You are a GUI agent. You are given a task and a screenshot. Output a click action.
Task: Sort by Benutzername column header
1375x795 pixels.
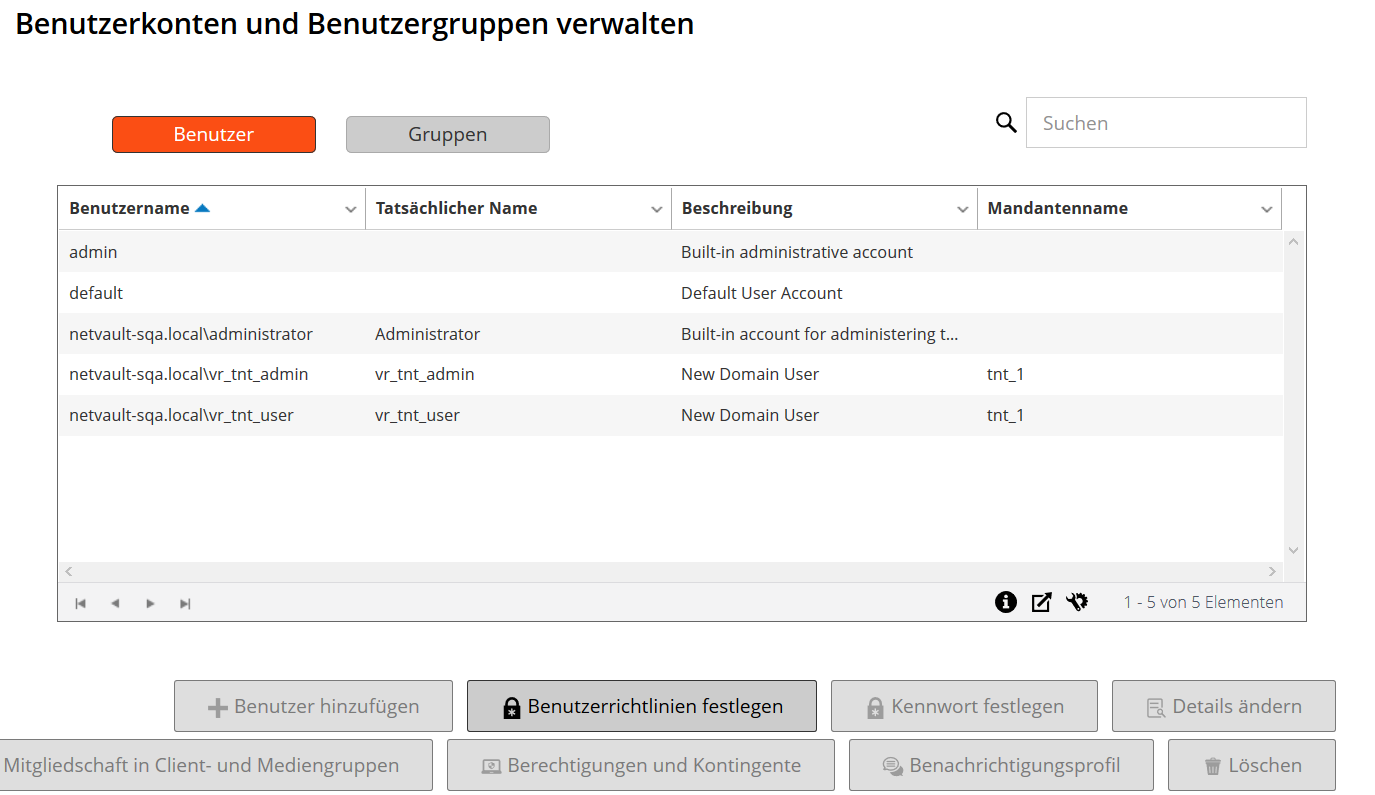(x=129, y=209)
